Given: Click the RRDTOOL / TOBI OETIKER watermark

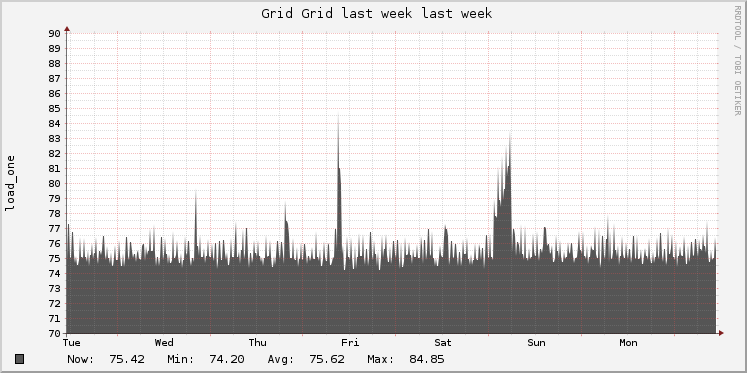Looking at the screenshot, I should coord(737,60).
